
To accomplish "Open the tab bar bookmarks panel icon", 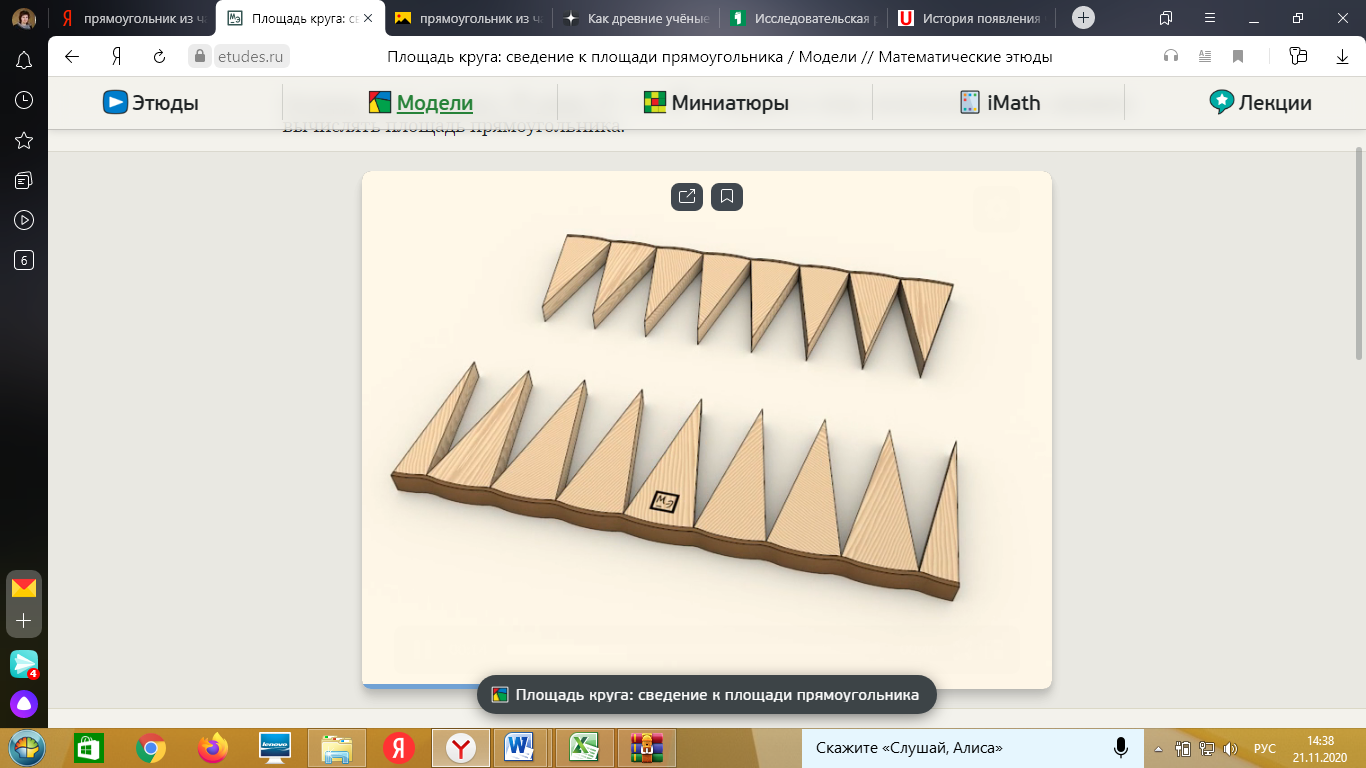I will tap(1166, 18).
